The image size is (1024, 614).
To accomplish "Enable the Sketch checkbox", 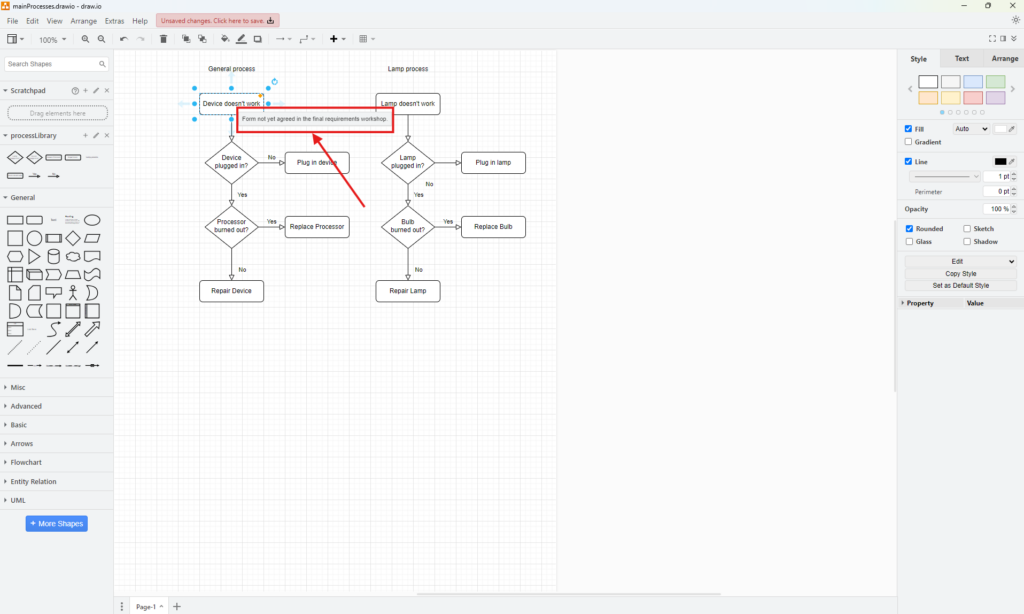I will (966, 229).
